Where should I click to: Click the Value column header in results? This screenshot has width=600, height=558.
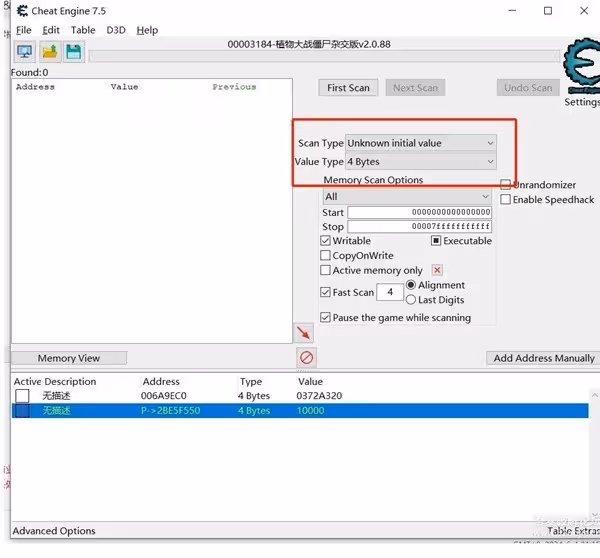[x=124, y=87]
